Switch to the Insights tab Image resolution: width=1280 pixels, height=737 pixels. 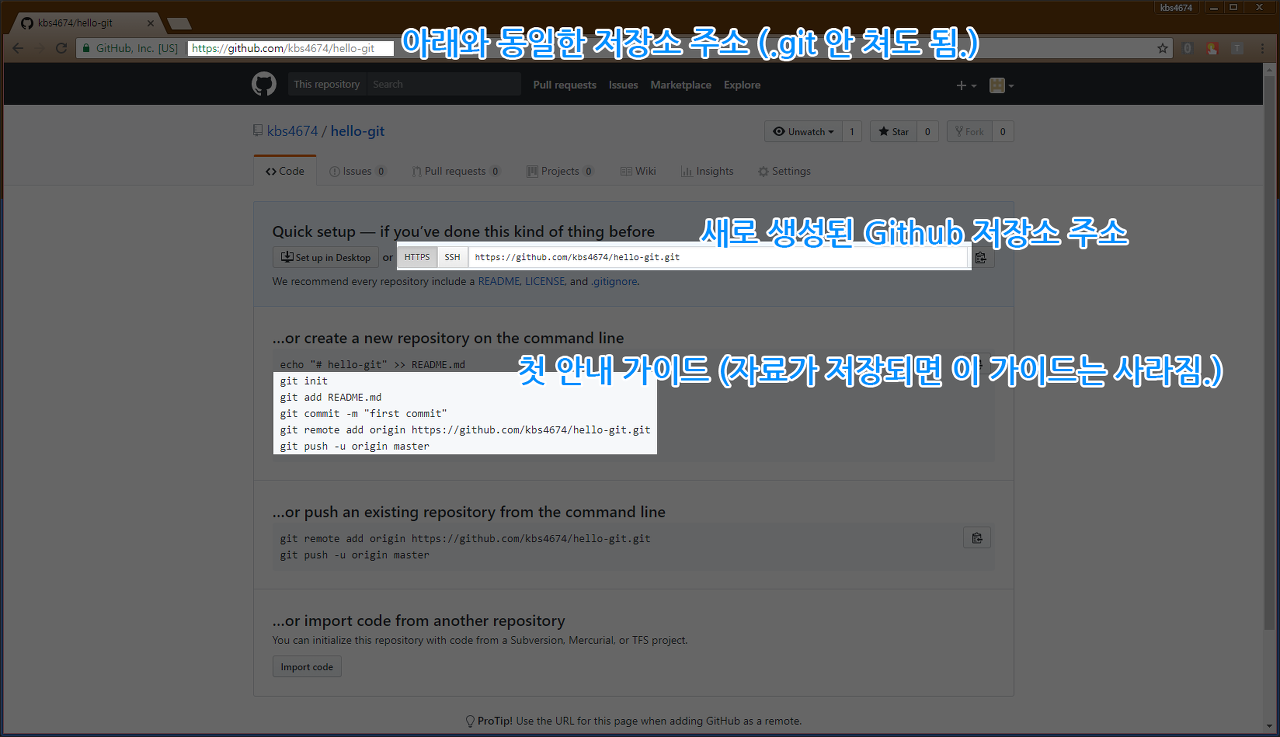point(707,171)
